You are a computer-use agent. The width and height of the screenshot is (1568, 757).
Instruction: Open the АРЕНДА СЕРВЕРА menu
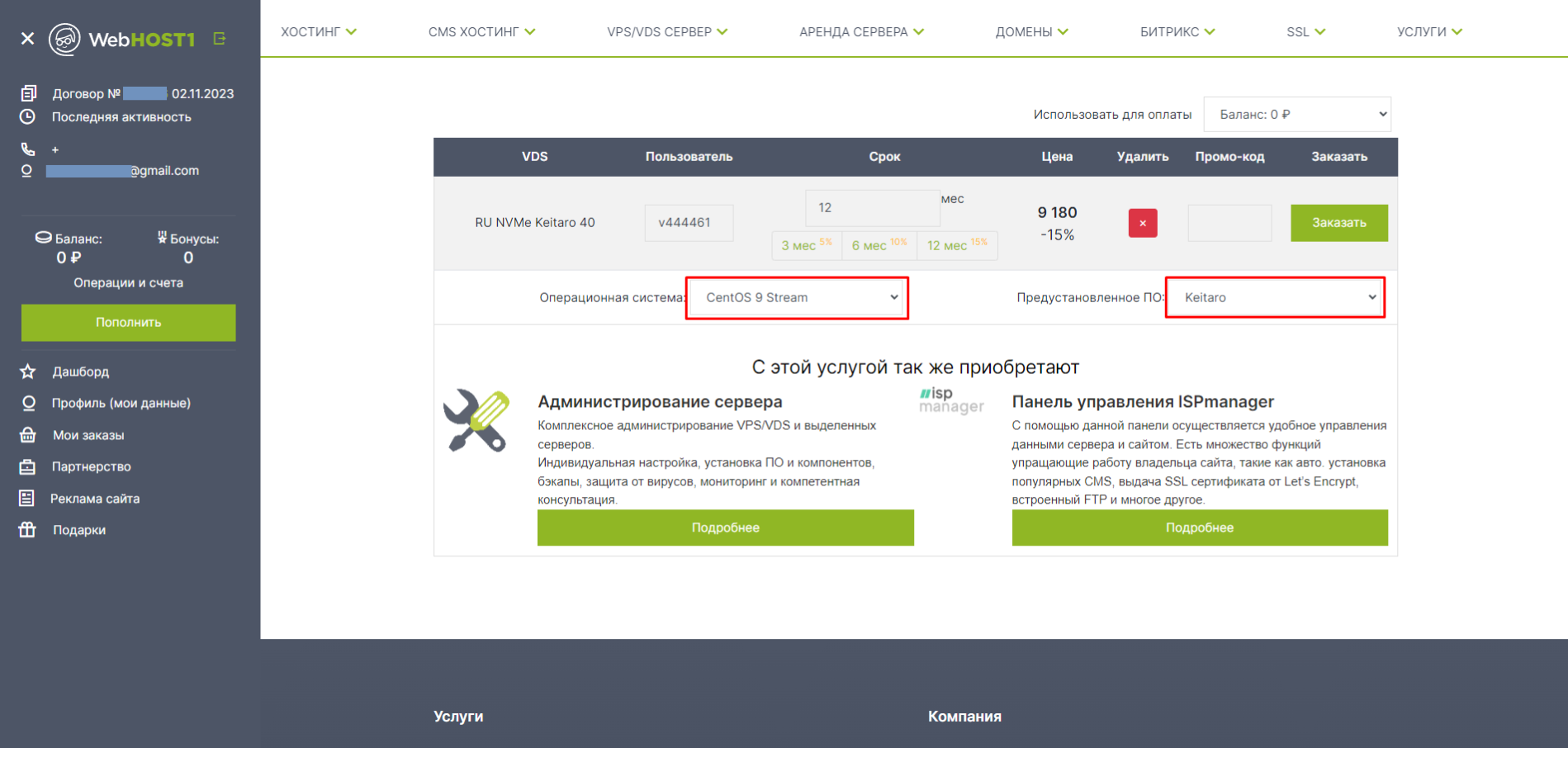(861, 31)
